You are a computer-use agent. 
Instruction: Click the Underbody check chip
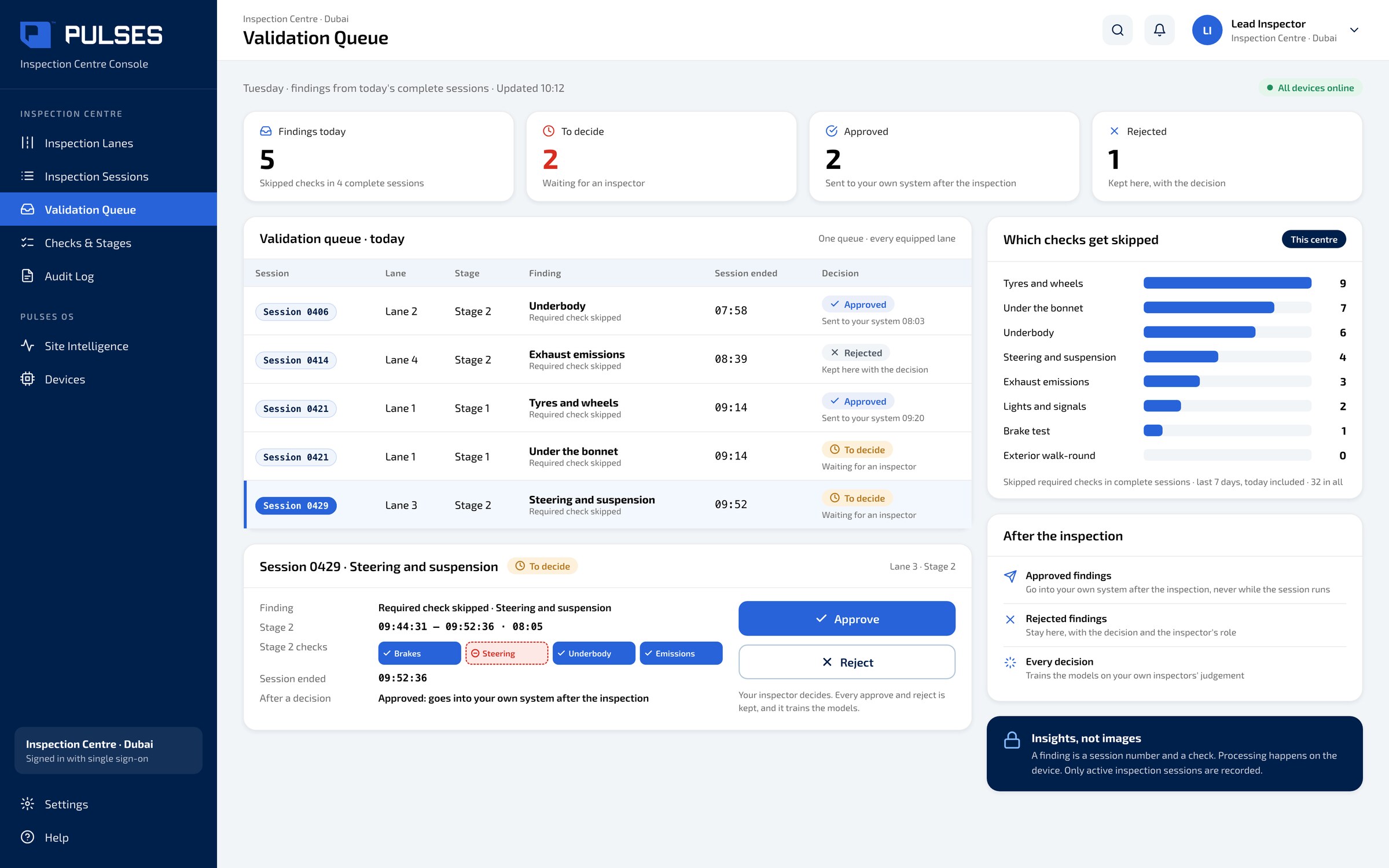(594, 653)
